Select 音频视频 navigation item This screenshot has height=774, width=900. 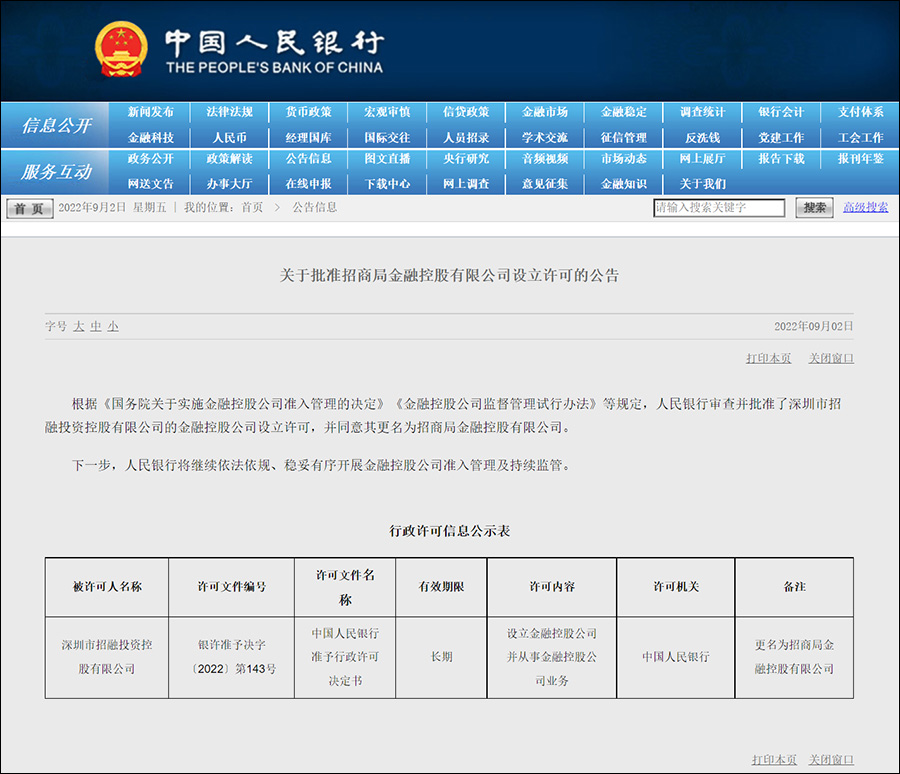tap(545, 158)
